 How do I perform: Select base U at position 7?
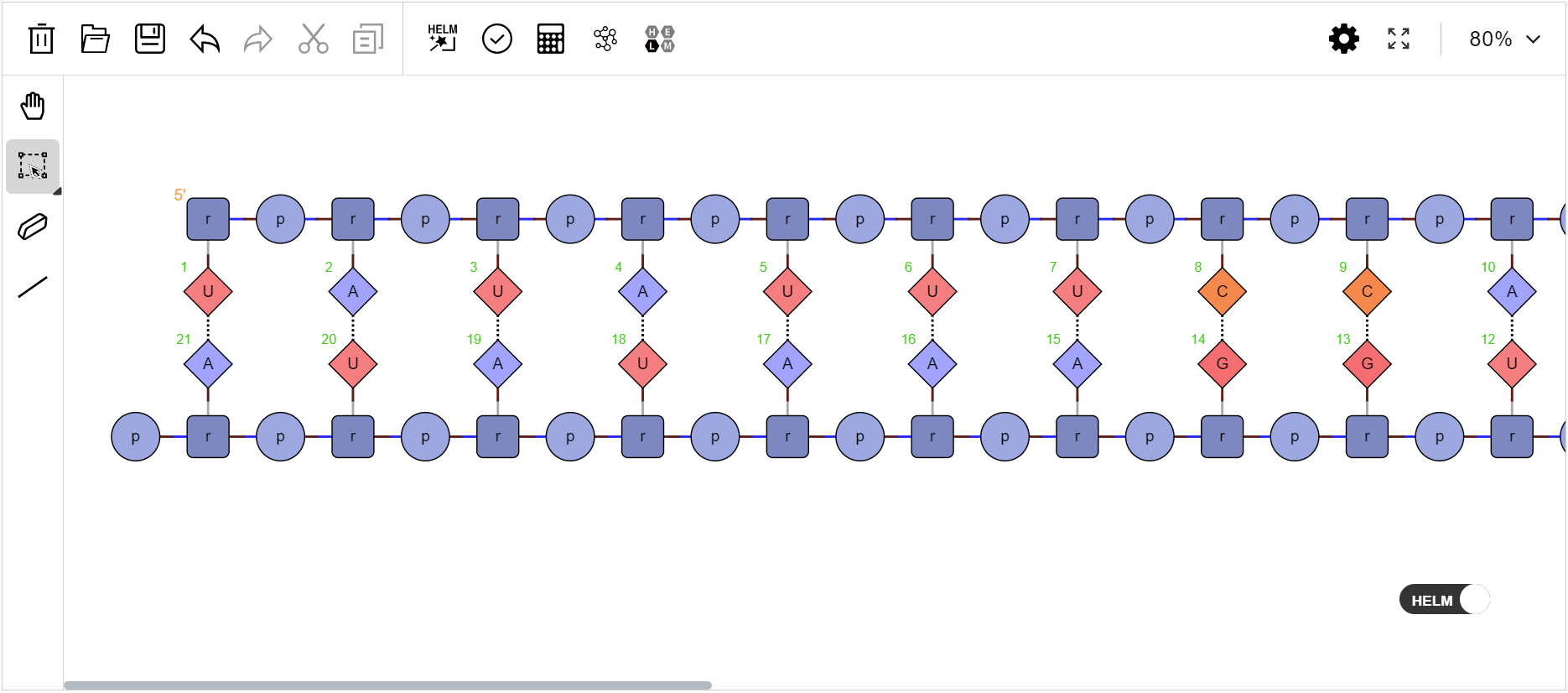tap(1077, 292)
